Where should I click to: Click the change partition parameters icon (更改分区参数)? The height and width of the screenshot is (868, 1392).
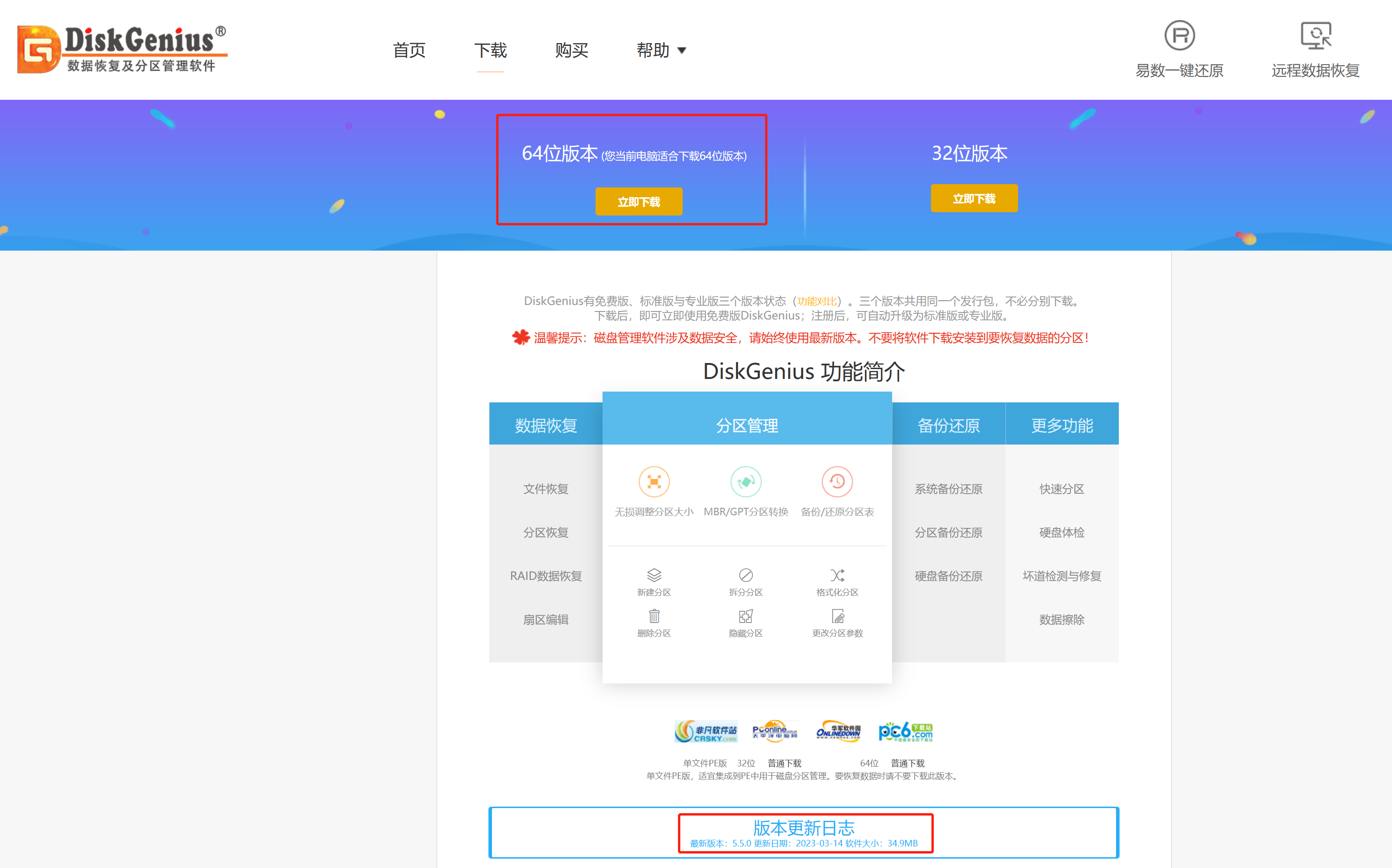838,616
